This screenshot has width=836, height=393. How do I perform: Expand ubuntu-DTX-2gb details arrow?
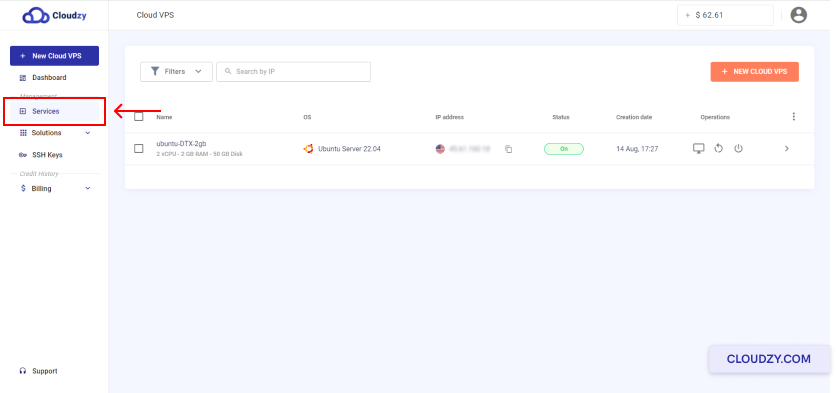786,149
